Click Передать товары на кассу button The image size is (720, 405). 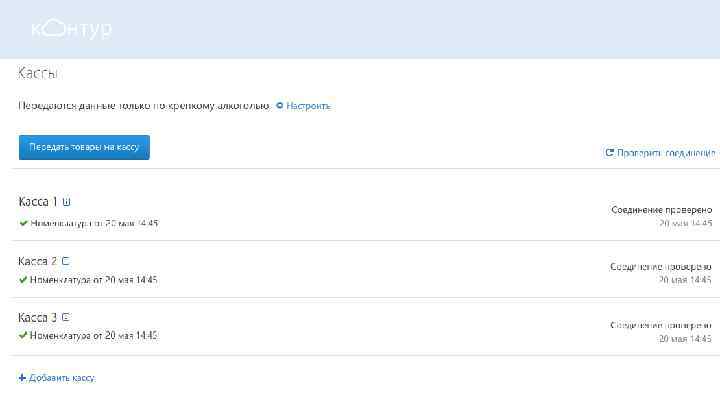coord(84,147)
